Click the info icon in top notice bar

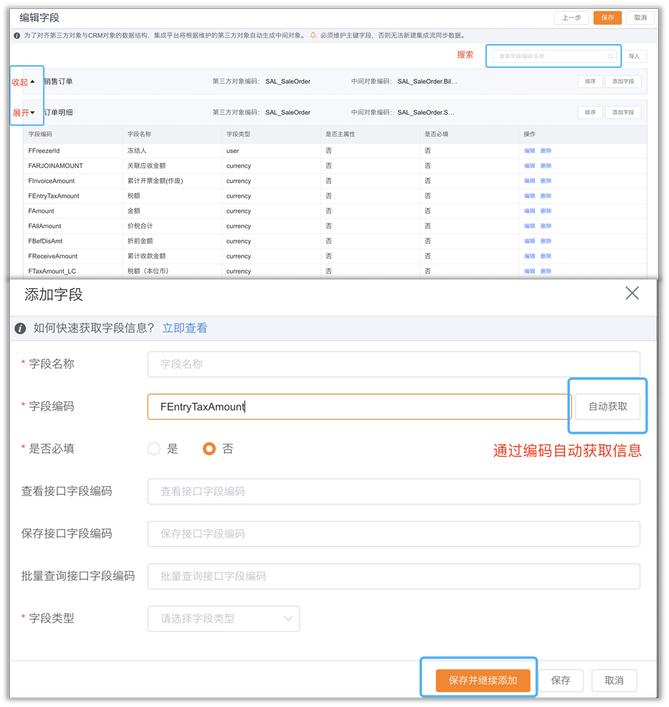pyautogui.click(x=16, y=35)
